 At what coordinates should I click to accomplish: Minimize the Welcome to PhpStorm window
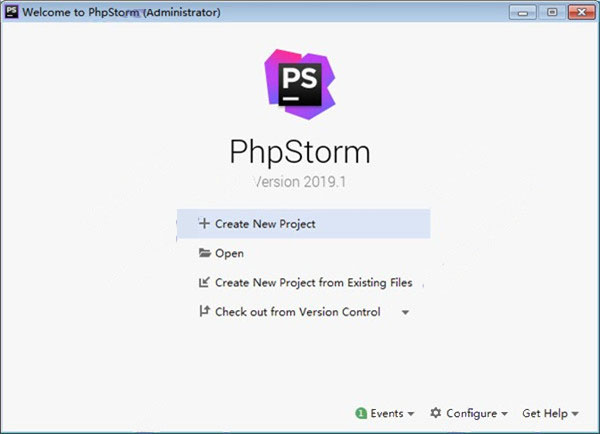pos(522,12)
